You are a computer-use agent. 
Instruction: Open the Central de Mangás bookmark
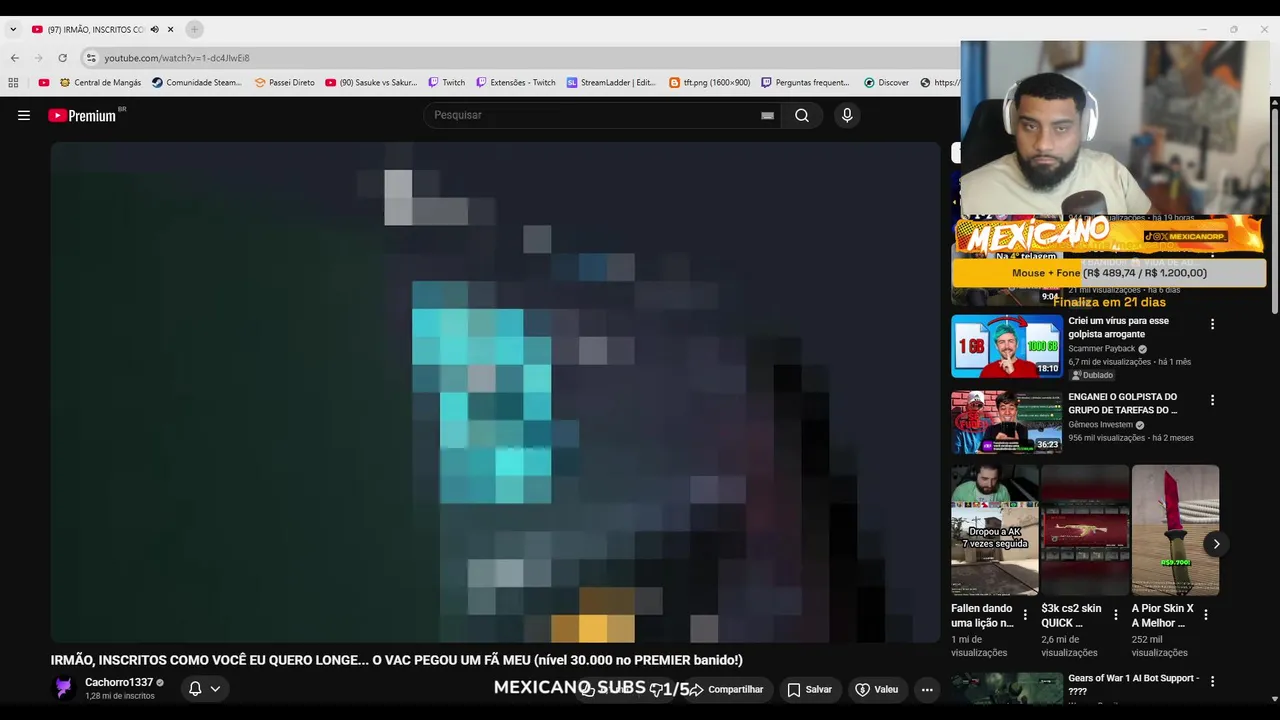[x=100, y=83]
